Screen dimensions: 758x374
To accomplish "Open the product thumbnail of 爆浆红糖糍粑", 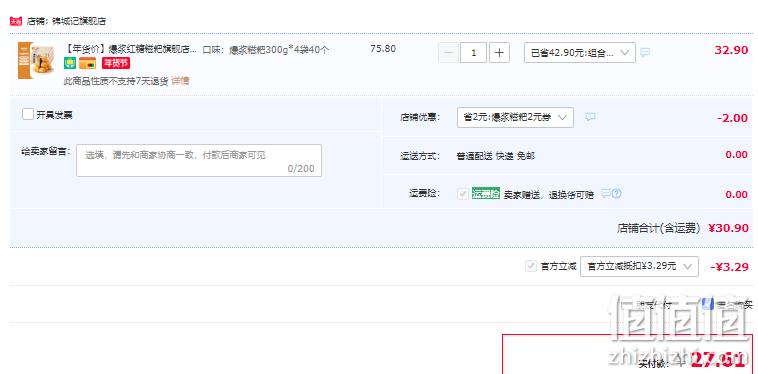I will point(36,60).
